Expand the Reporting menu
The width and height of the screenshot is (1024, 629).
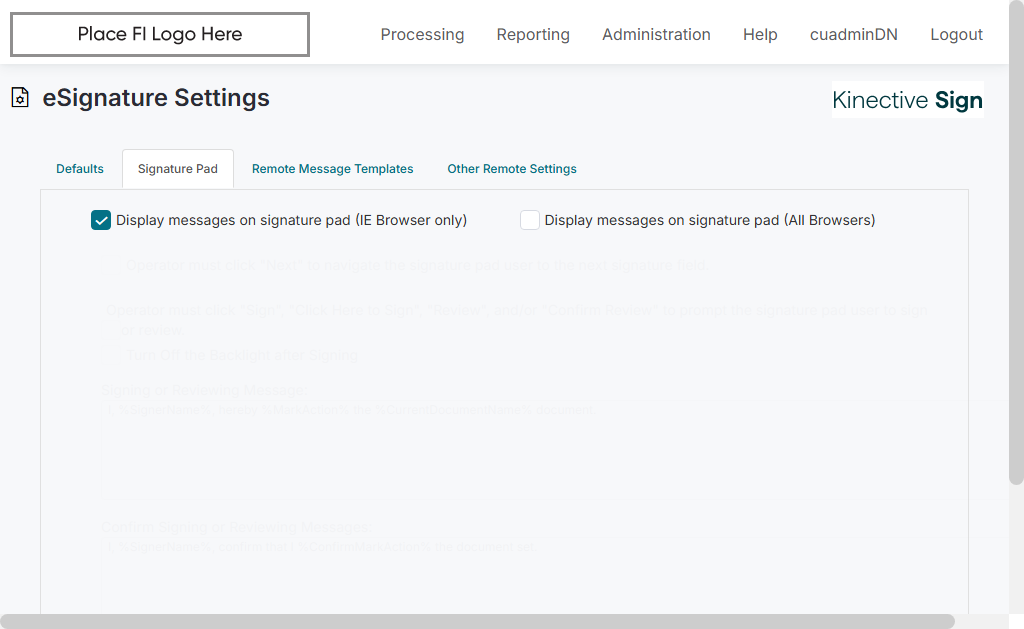pos(533,35)
